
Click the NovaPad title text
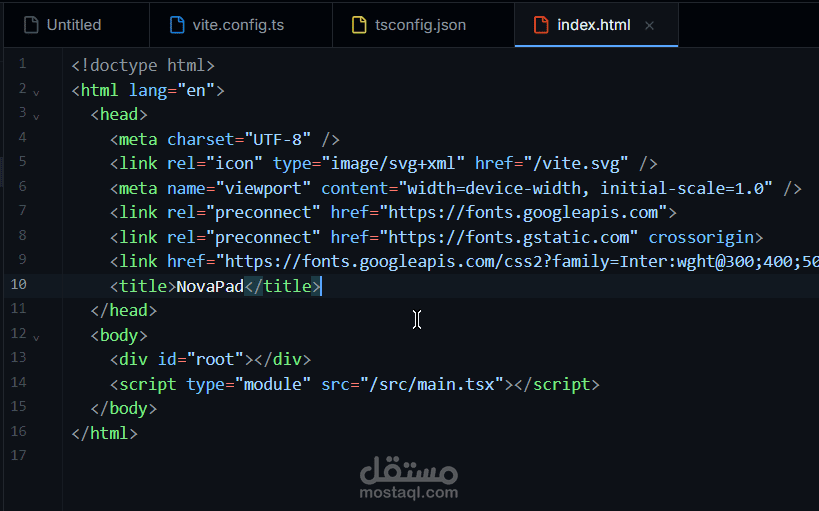210,286
